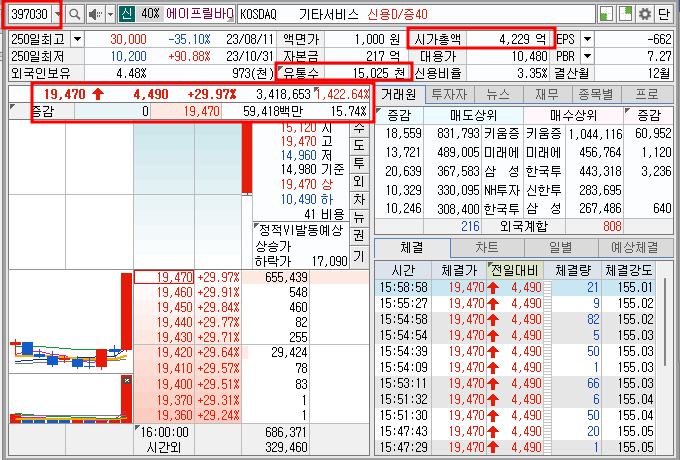Screen dimensions: 680x460
Task: Click the top buyer volume 1,044,116
Action: (x=595, y=134)
